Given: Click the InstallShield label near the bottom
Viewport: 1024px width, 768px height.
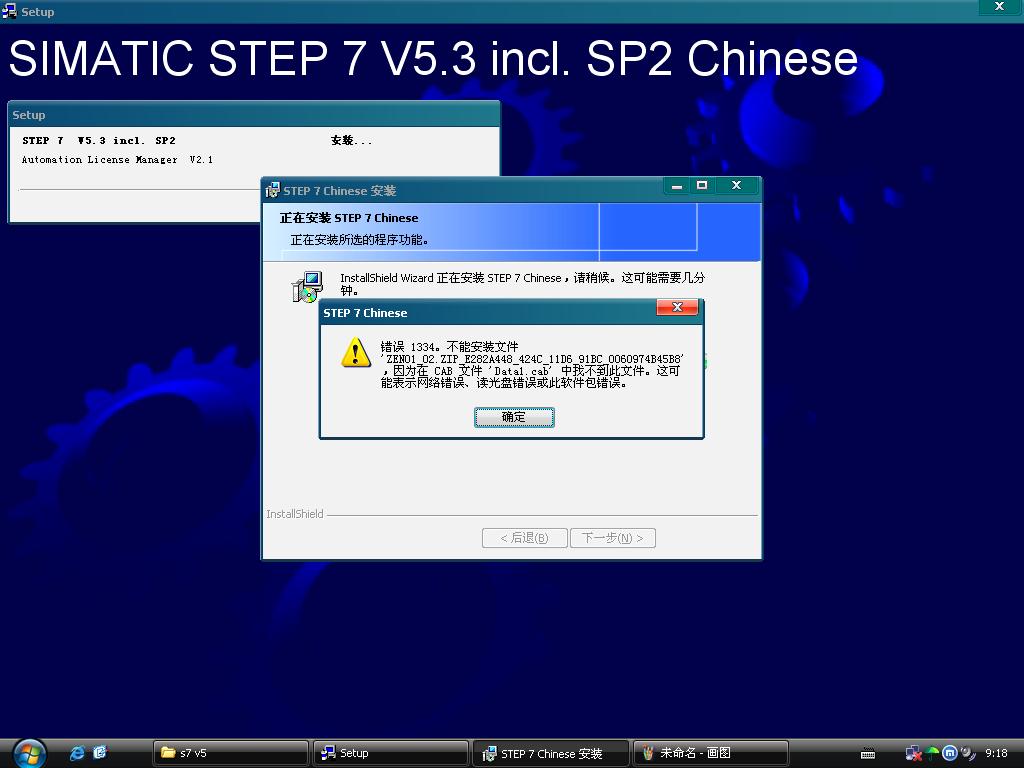Looking at the screenshot, I should [x=295, y=514].
